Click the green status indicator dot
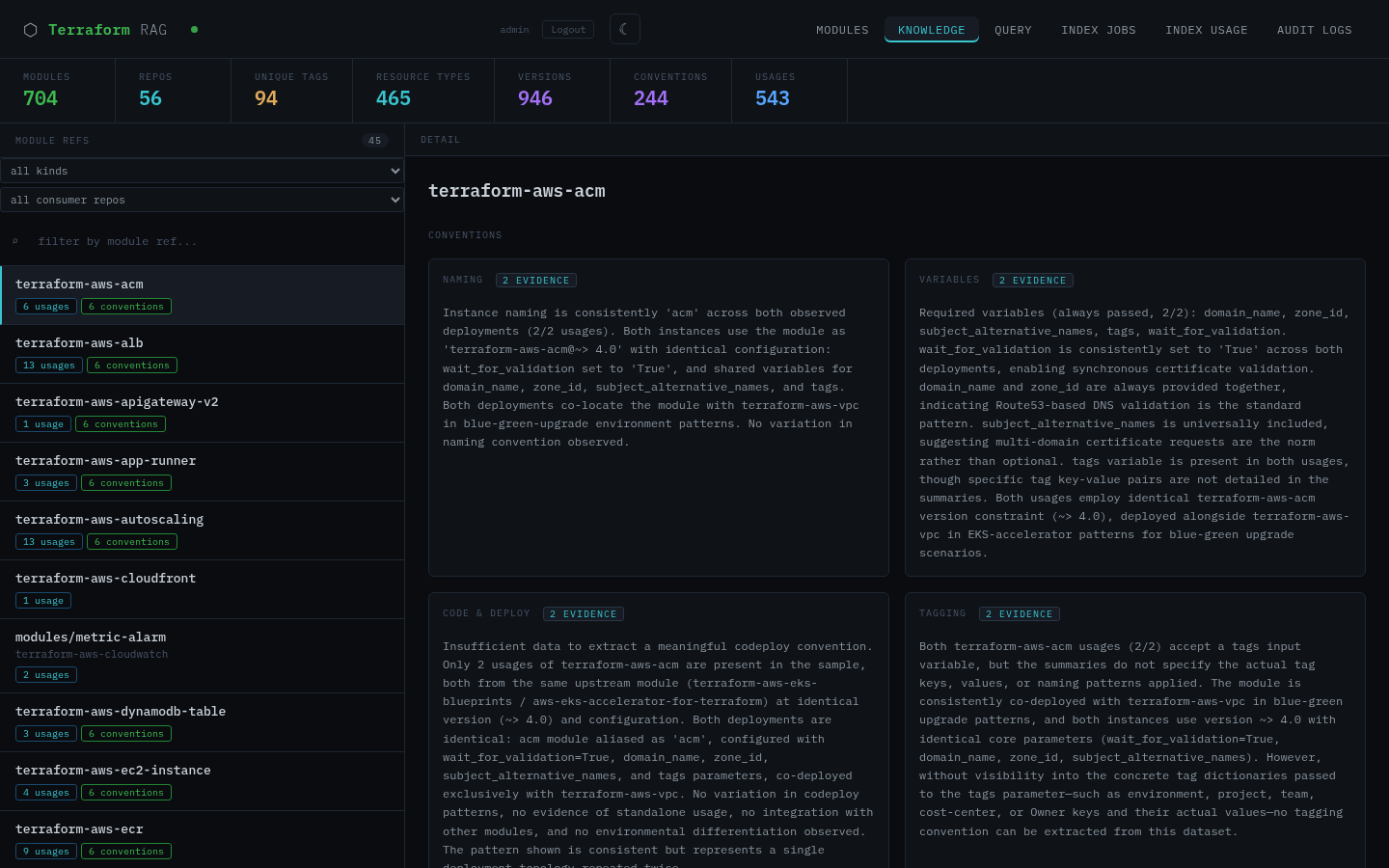Viewport: 1389px width, 868px height. click(x=194, y=30)
